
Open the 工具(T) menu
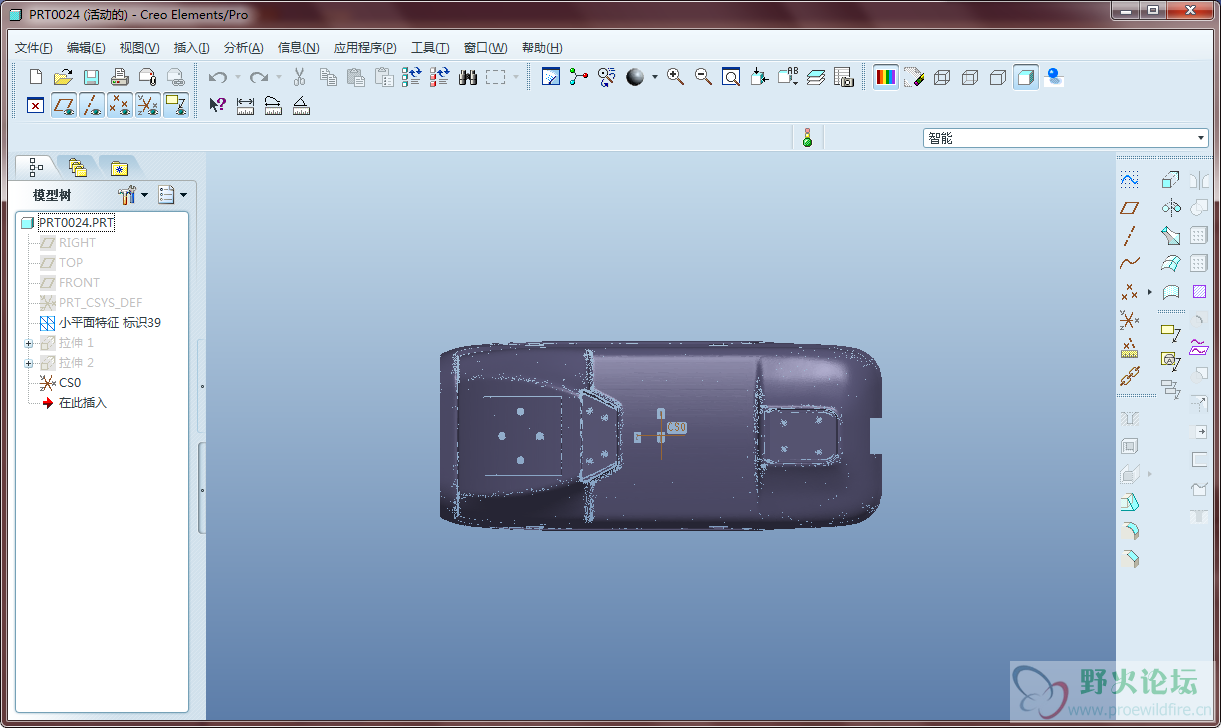430,48
